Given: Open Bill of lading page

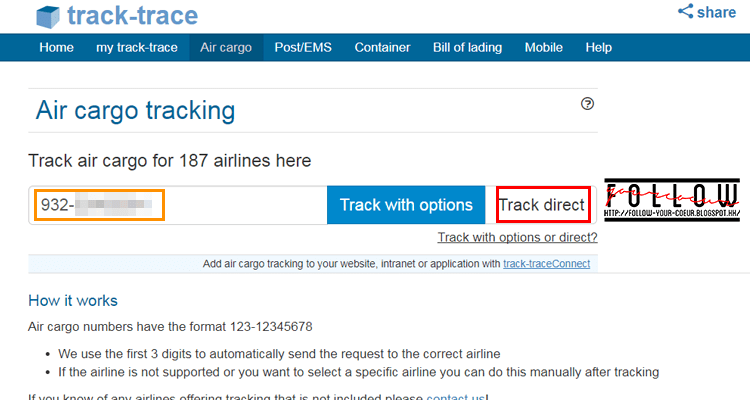Looking at the screenshot, I should tap(469, 47).
